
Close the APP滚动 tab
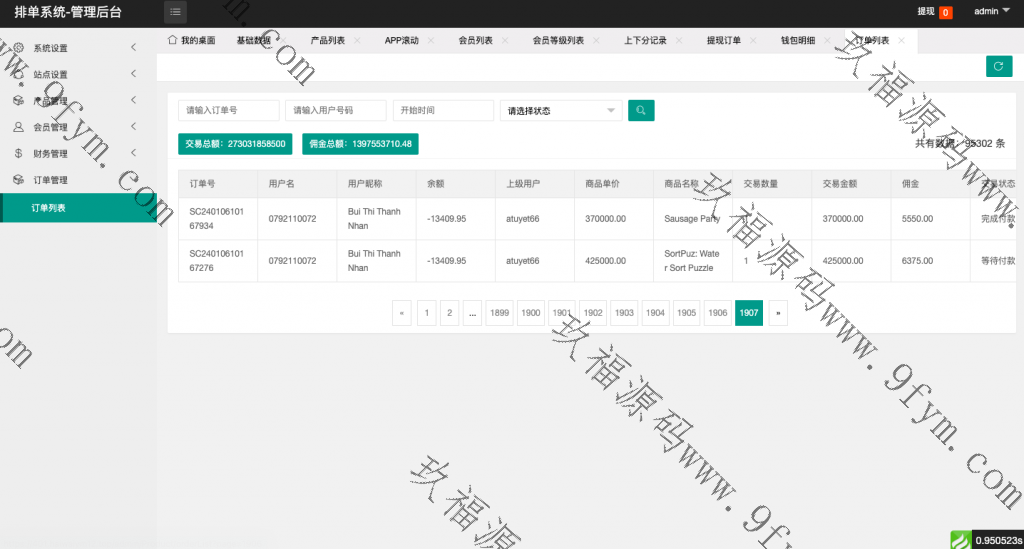coord(431,41)
